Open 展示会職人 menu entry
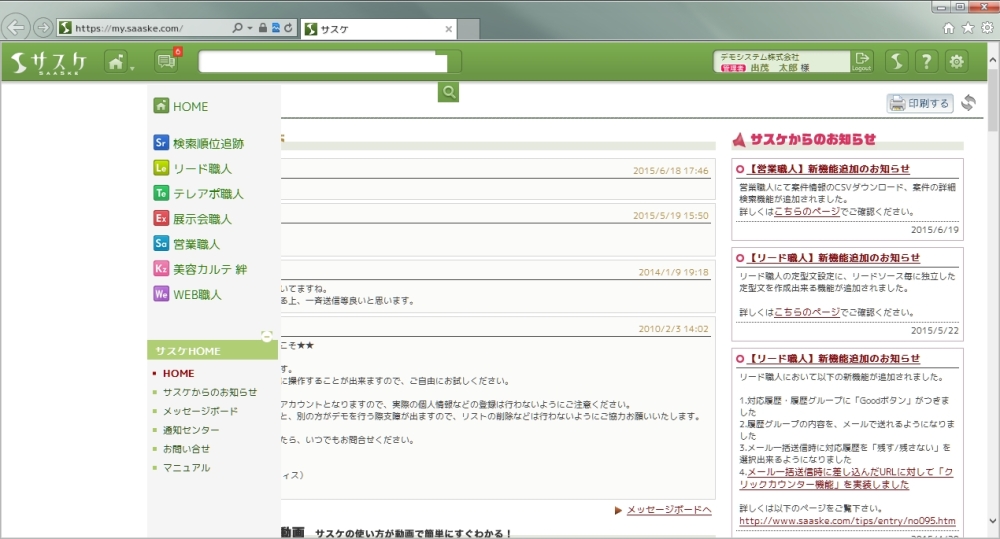The height and width of the screenshot is (539, 1000). point(201,219)
